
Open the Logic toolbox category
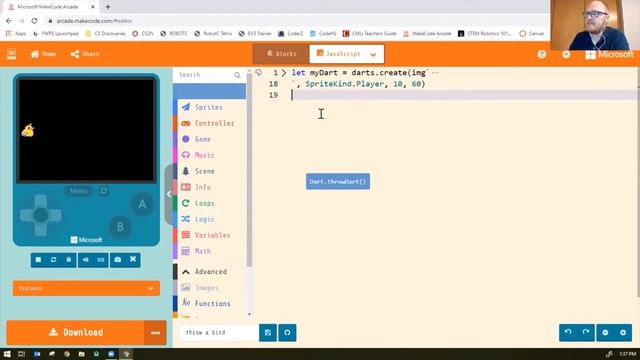point(209,219)
